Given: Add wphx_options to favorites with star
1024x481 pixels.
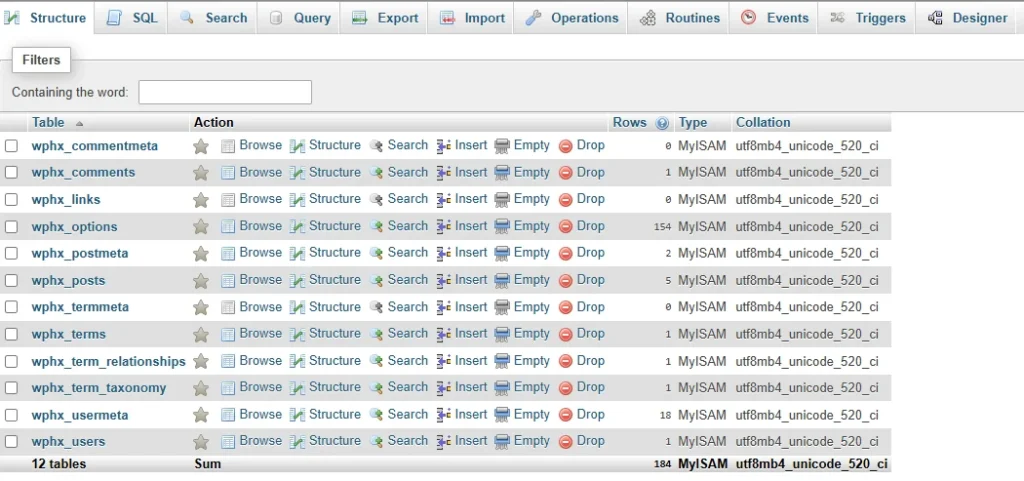Looking at the screenshot, I should pos(200,226).
